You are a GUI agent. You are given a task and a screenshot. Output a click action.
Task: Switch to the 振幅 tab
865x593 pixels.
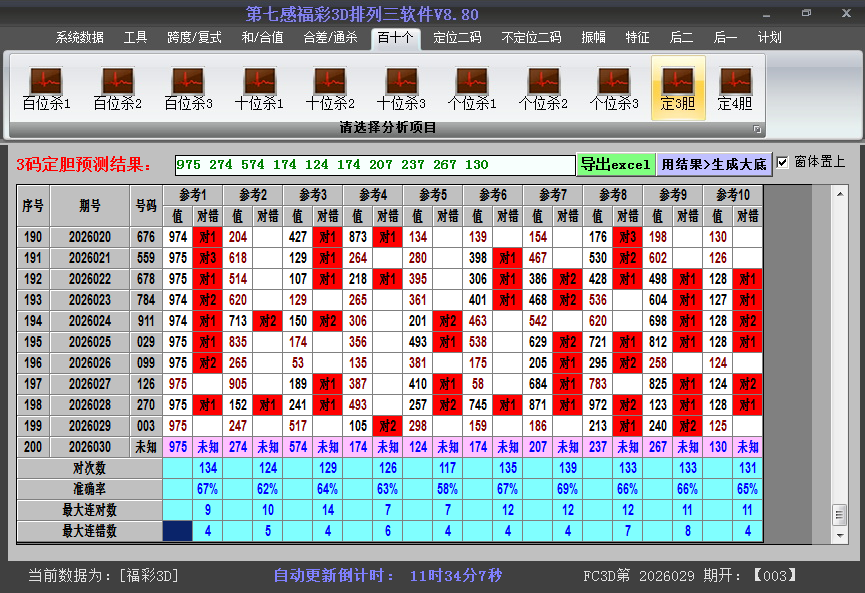pyautogui.click(x=592, y=37)
